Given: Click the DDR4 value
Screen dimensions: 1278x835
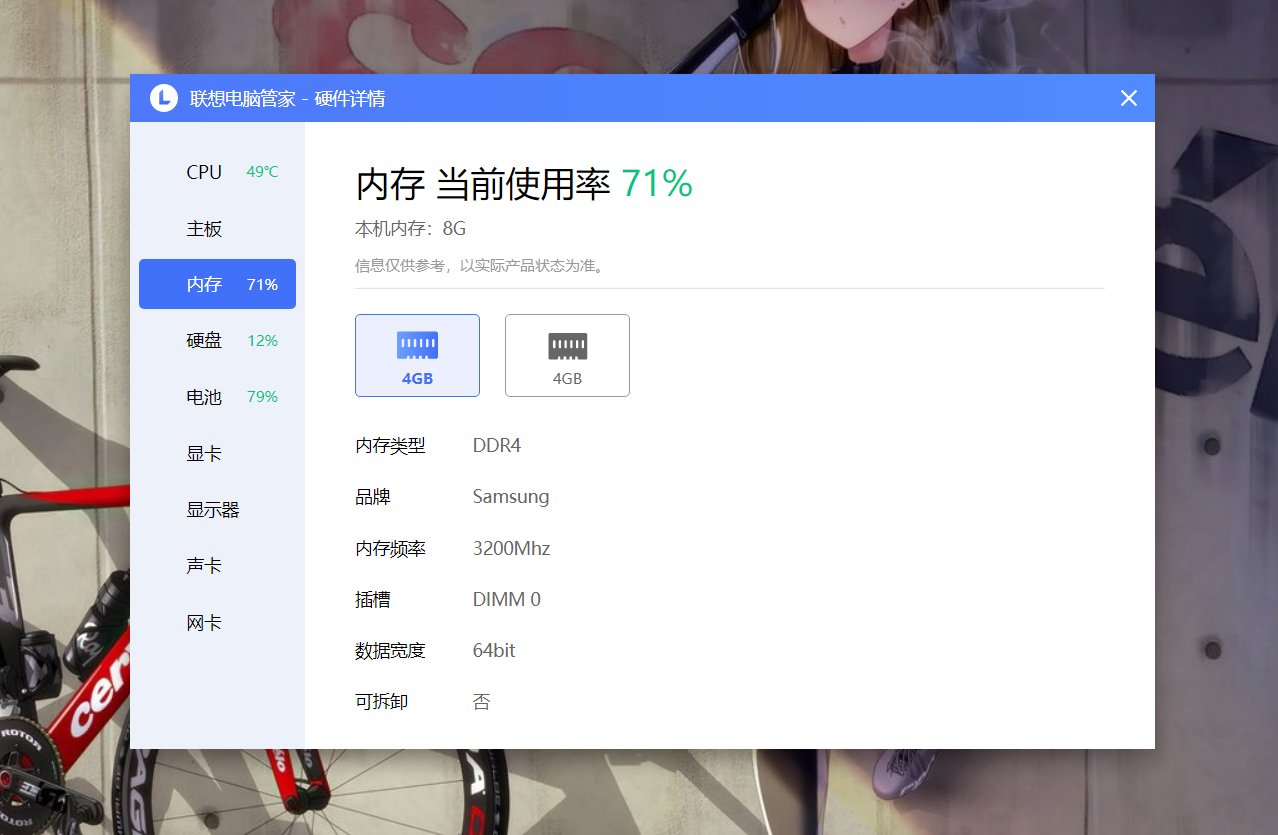Looking at the screenshot, I should point(497,445).
